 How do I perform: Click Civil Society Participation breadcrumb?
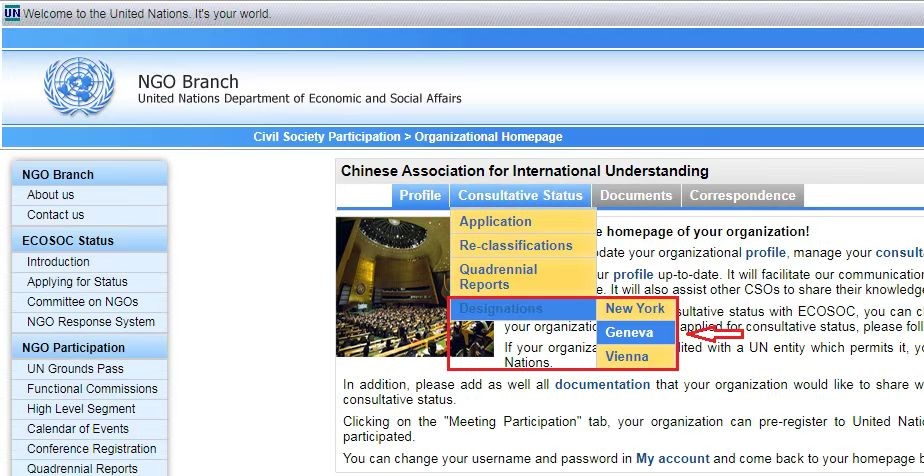click(327, 137)
